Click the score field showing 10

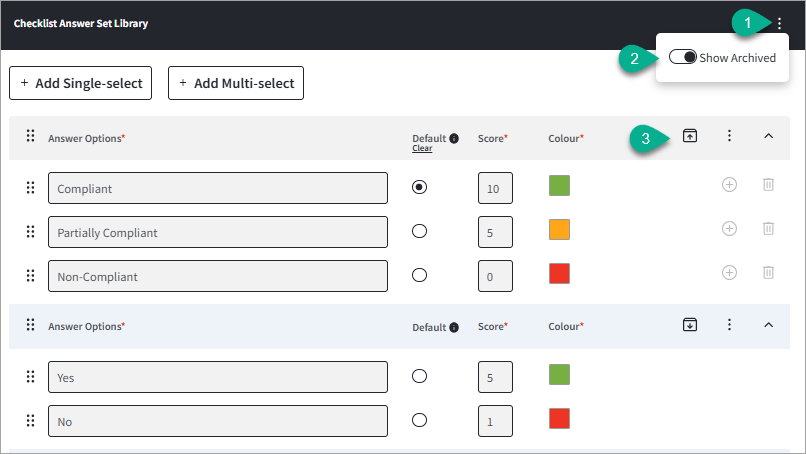point(495,188)
